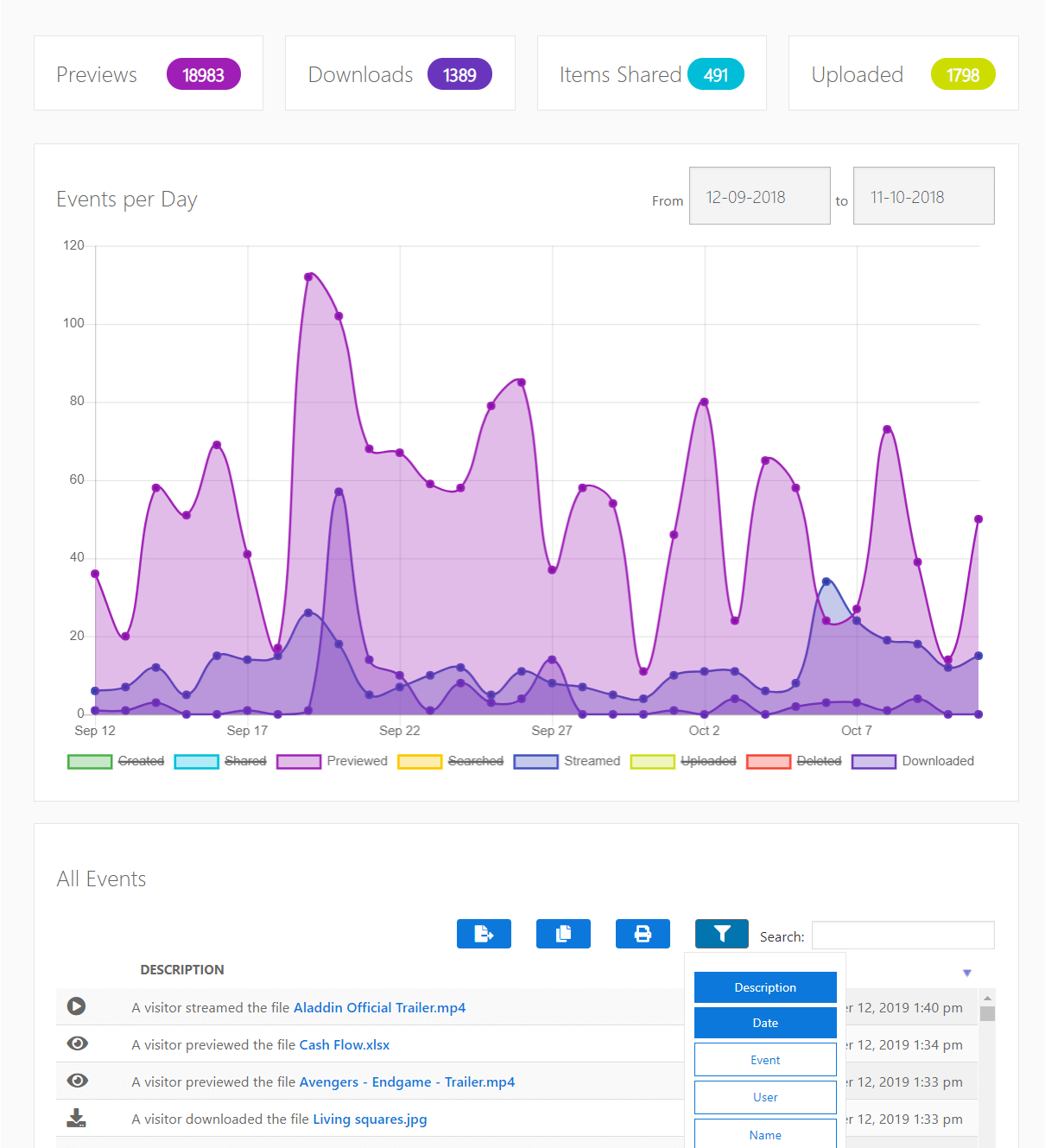
Task: Click the filter funnel column visibility button
Action: coord(722,934)
